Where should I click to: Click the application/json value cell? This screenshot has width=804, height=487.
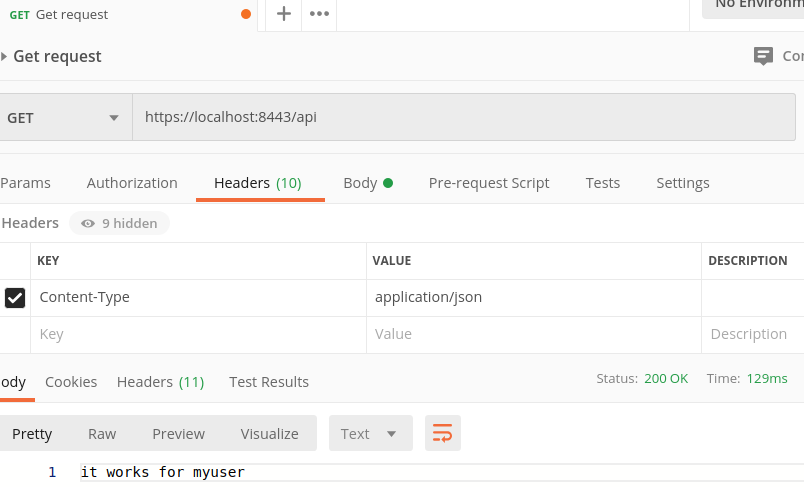(534, 298)
